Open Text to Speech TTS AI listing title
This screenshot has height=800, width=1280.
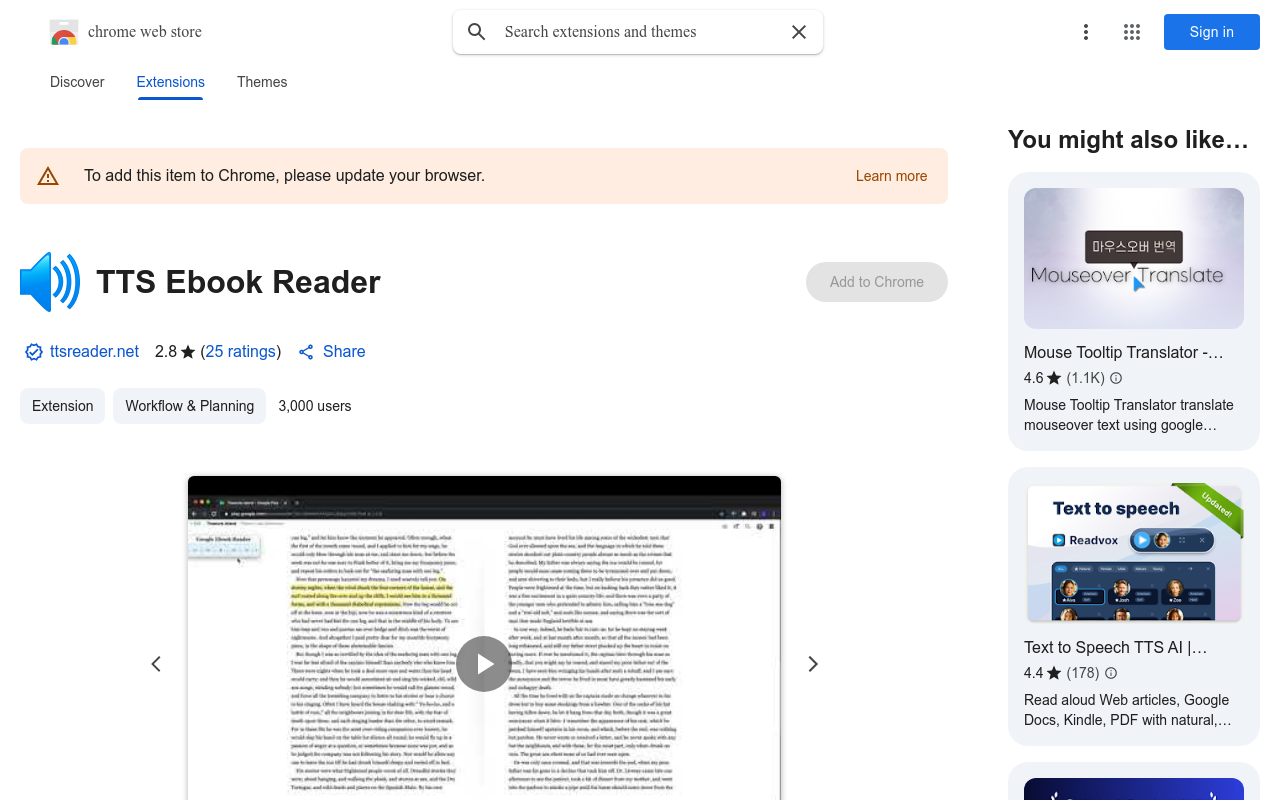pos(1116,647)
